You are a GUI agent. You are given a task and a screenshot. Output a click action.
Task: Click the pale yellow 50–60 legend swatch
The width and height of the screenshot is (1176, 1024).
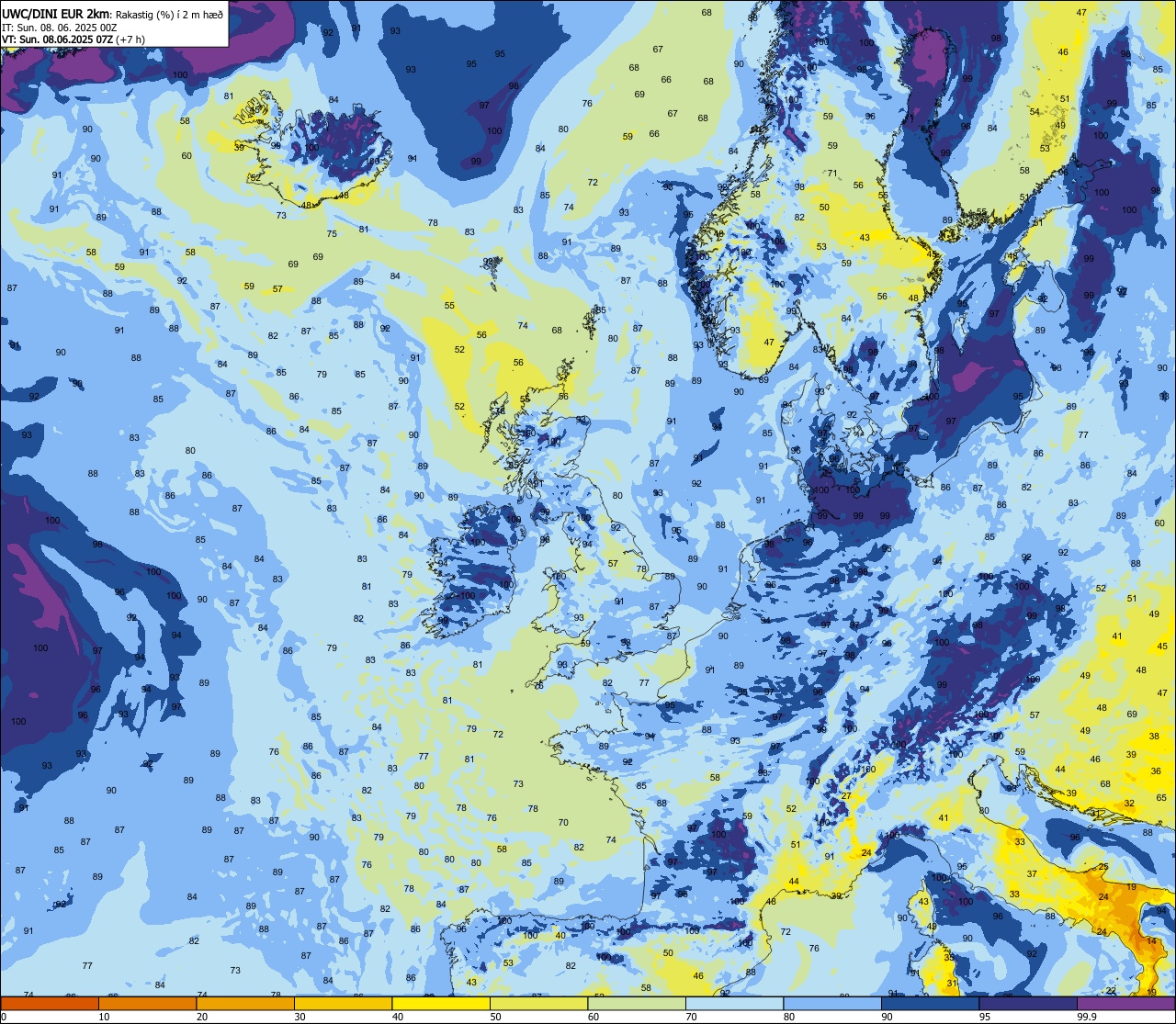pyautogui.click(x=538, y=1004)
